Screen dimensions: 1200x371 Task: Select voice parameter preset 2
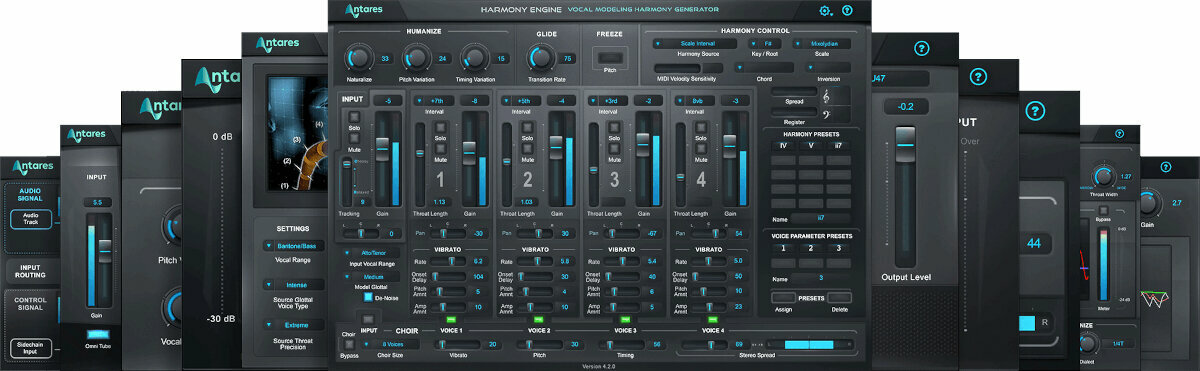point(810,247)
